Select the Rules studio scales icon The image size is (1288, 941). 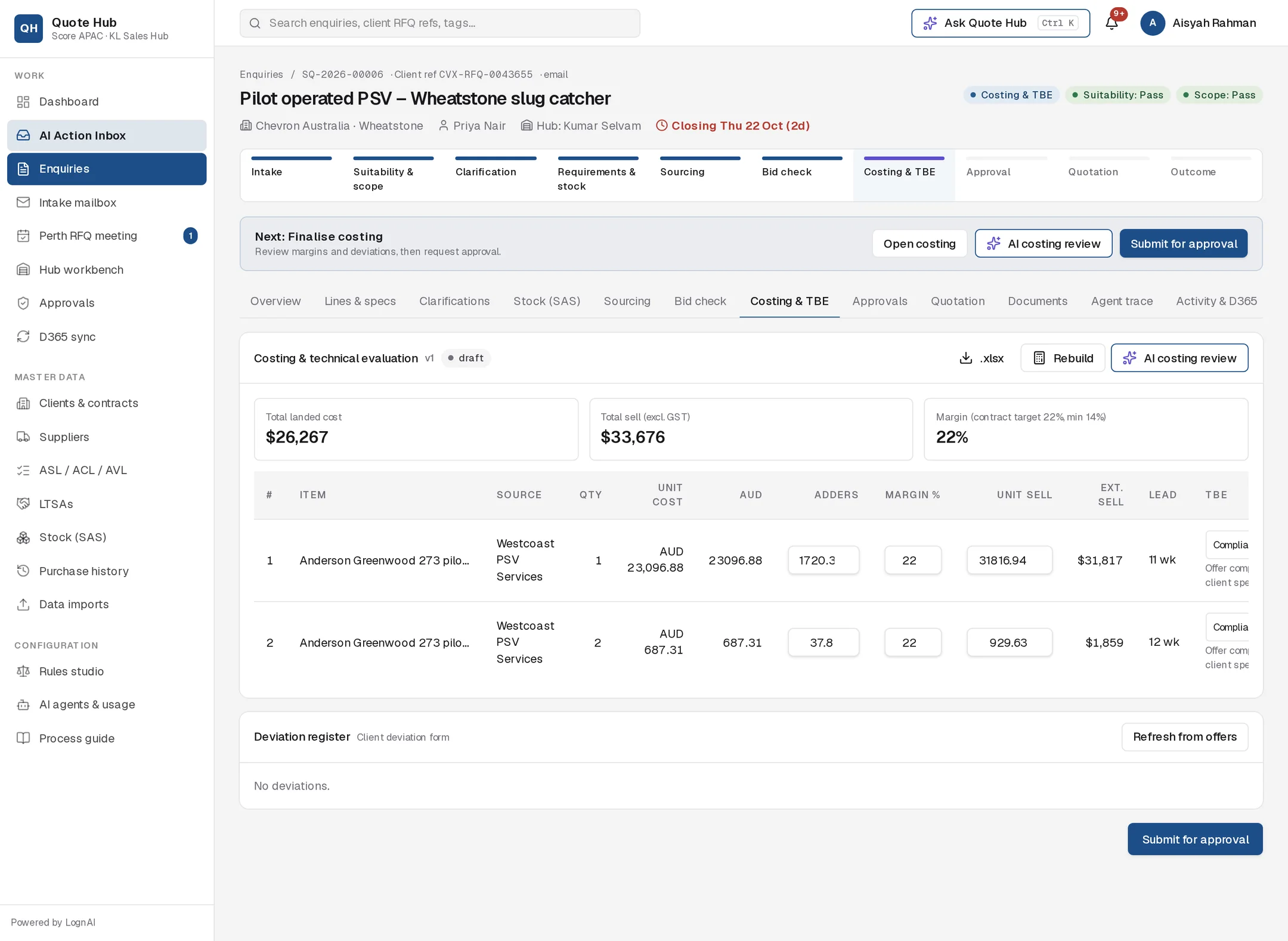[x=23, y=671]
